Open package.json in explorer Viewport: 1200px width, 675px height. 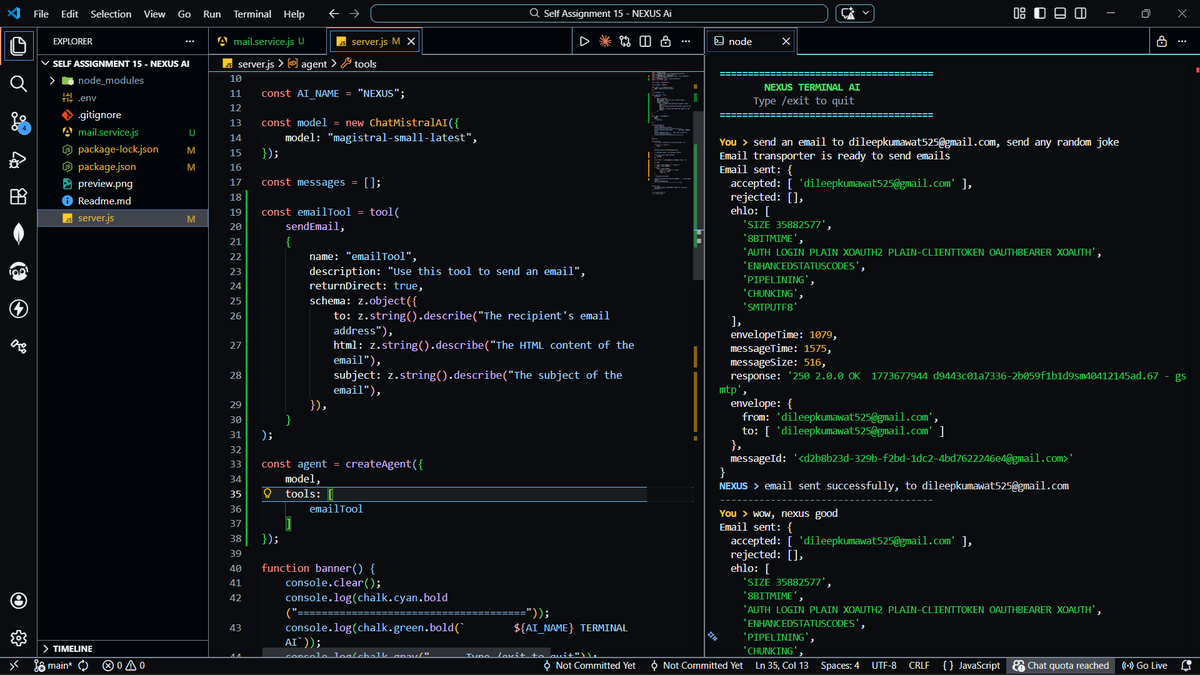[x=123, y=166]
